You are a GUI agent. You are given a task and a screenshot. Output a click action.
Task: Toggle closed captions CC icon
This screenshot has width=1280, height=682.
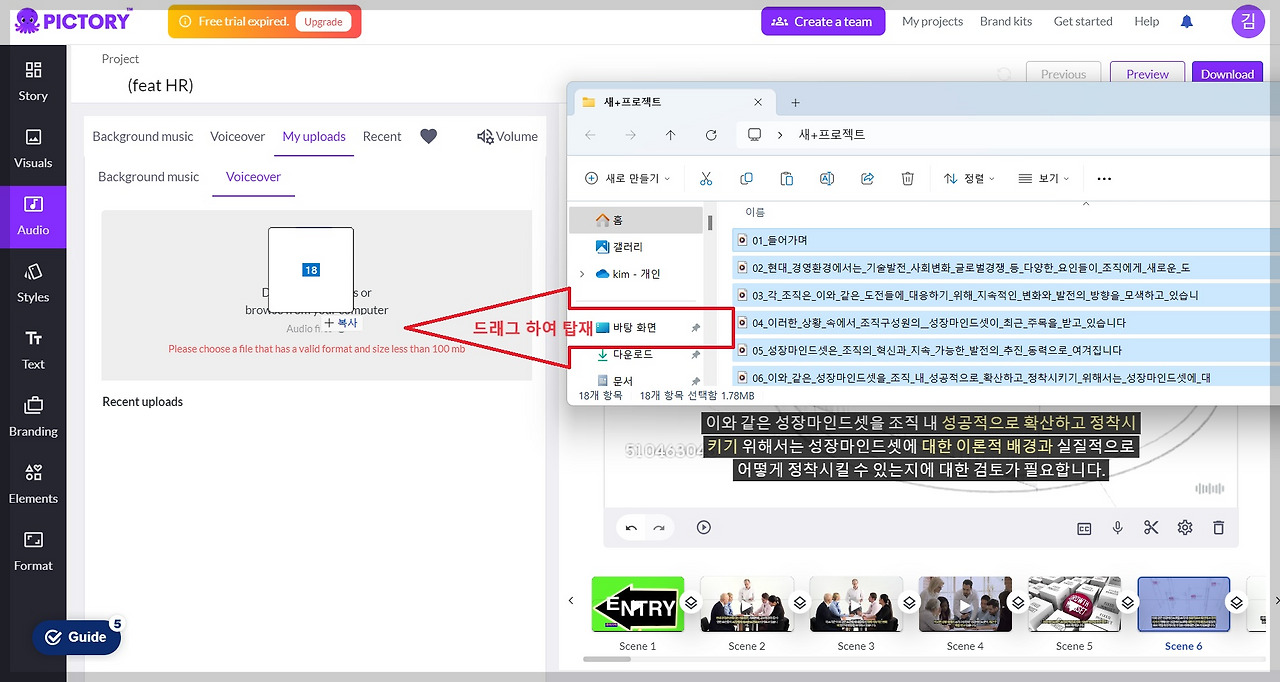[1084, 528]
